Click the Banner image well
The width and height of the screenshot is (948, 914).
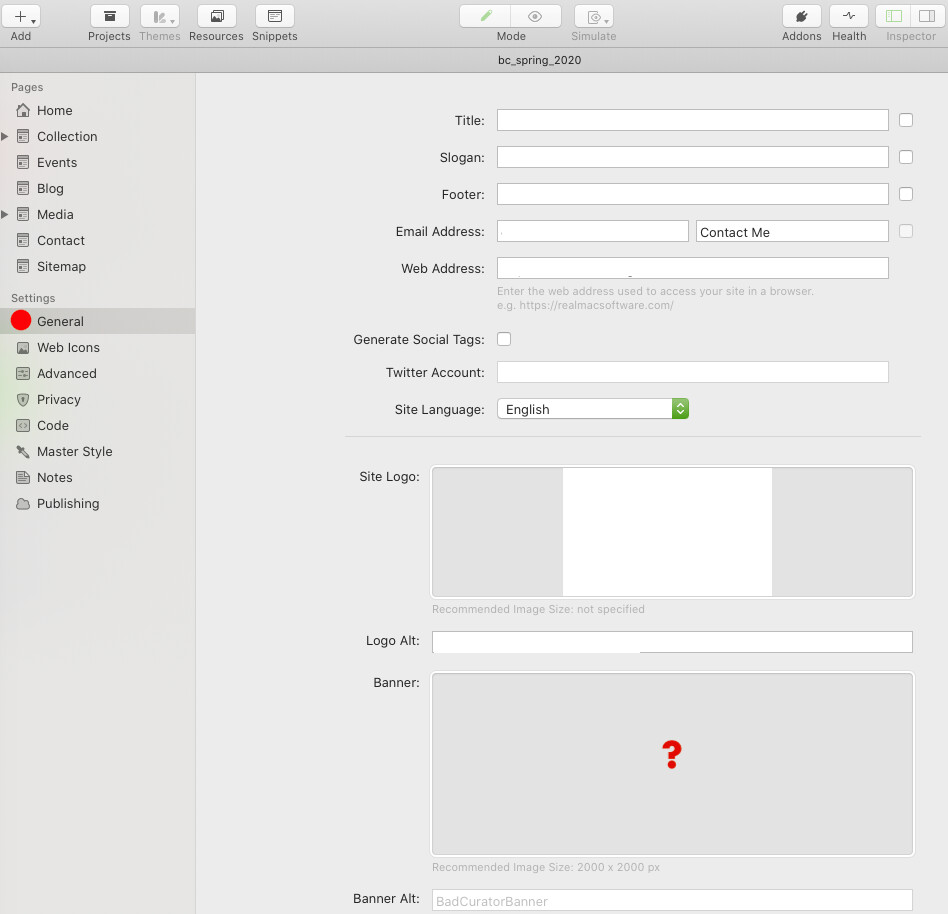[672, 764]
